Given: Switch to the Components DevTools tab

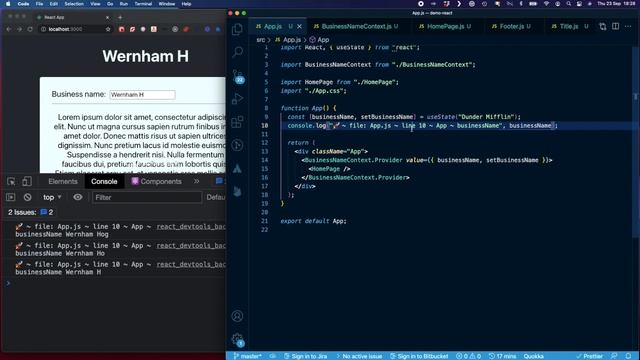Looking at the screenshot, I should (x=156, y=181).
